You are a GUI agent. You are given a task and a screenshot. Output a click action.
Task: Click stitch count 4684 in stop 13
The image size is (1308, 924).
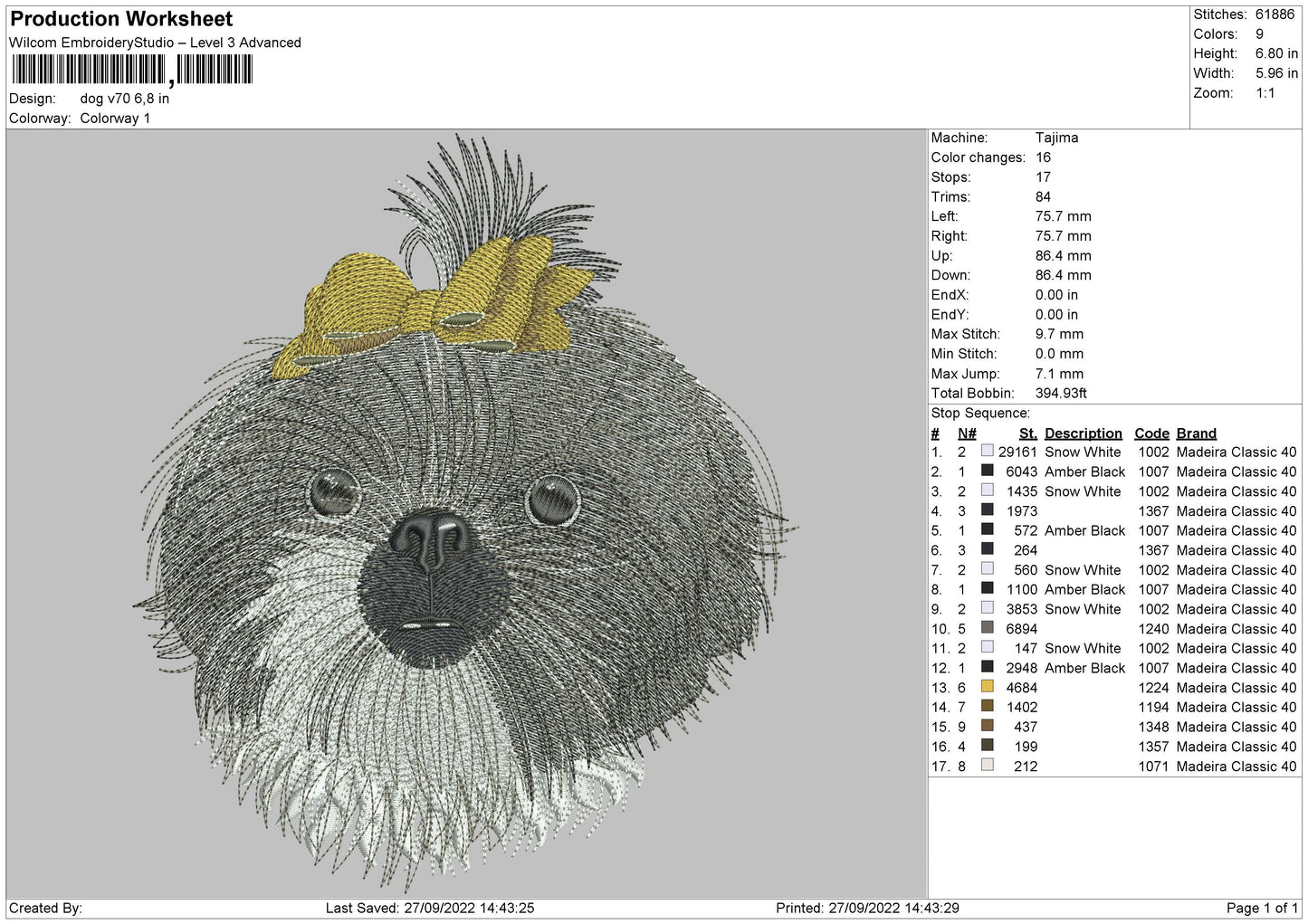pyautogui.click(x=1021, y=688)
